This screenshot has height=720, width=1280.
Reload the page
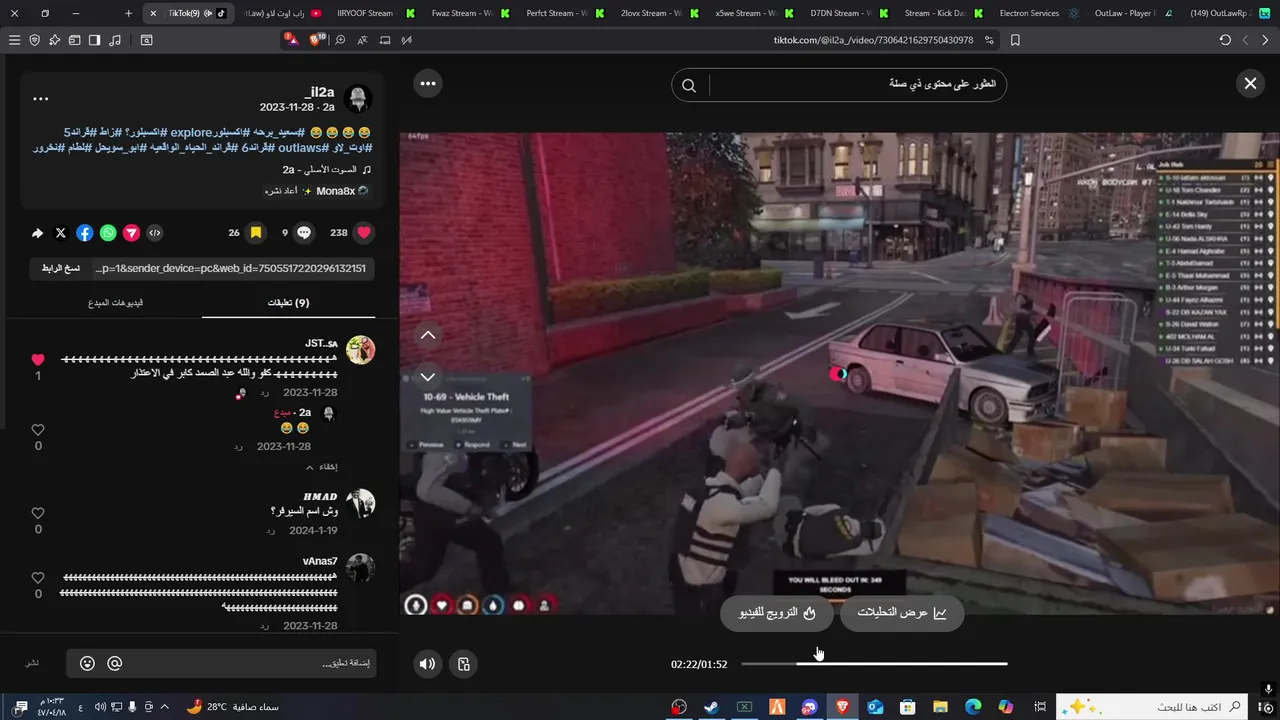click(1225, 40)
